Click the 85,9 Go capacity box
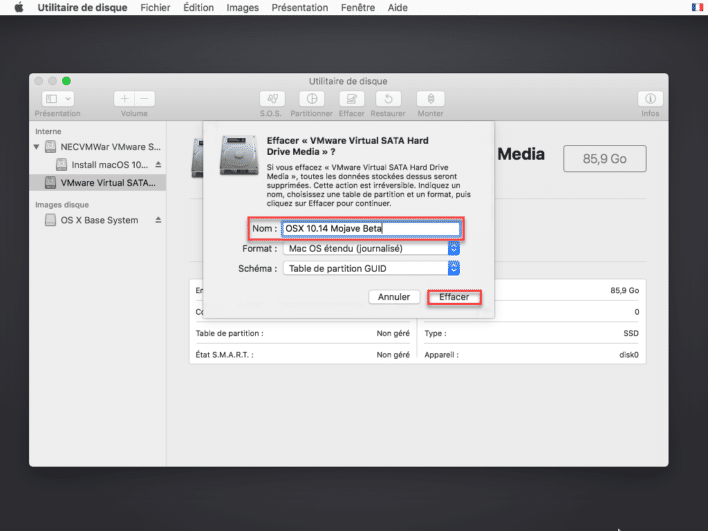The image size is (708, 531). tap(605, 158)
